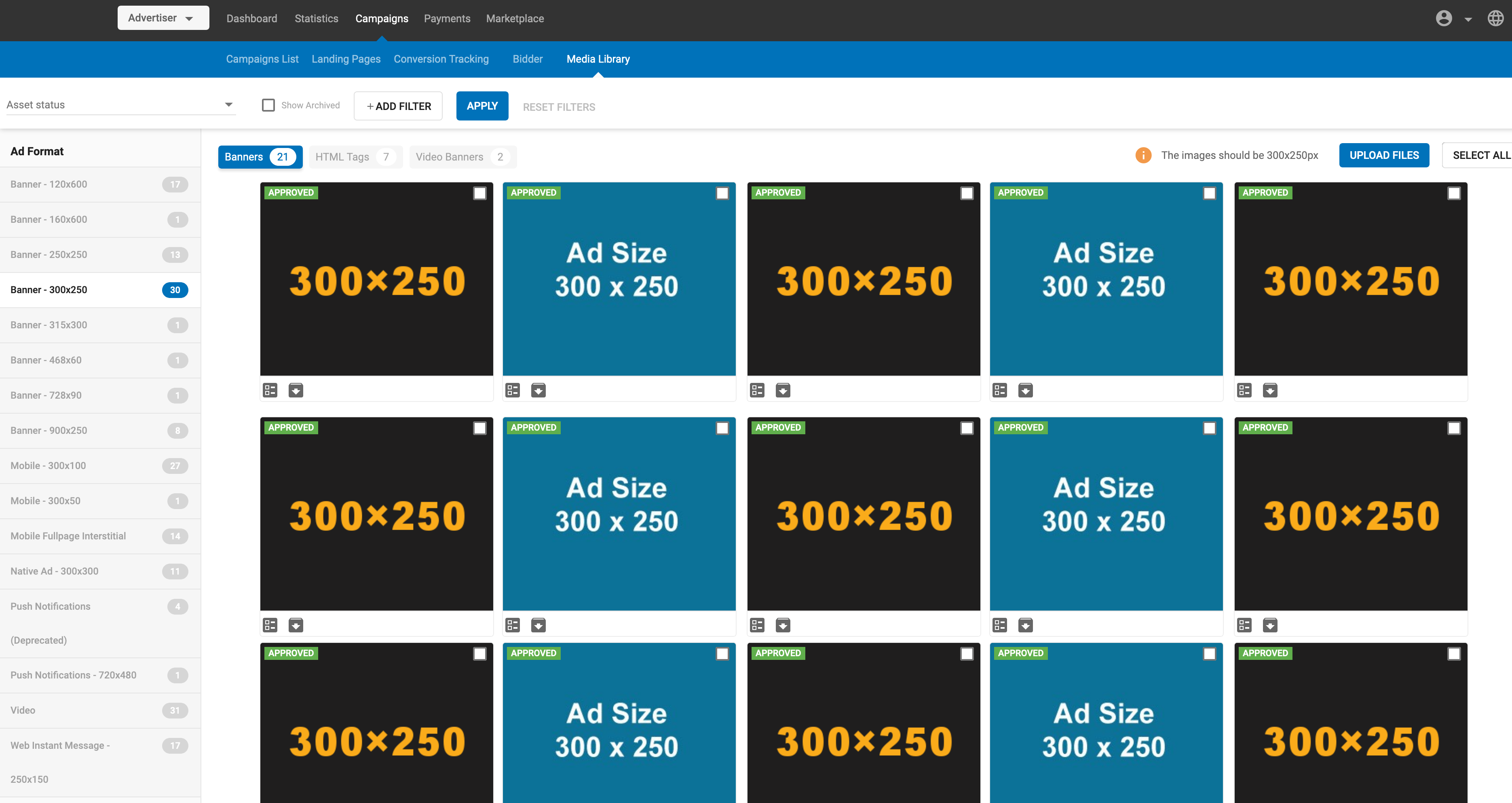Screen dimensions: 1512x803
Task: Archive the first banner in top row
Action: pyautogui.click(x=296, y=390)
